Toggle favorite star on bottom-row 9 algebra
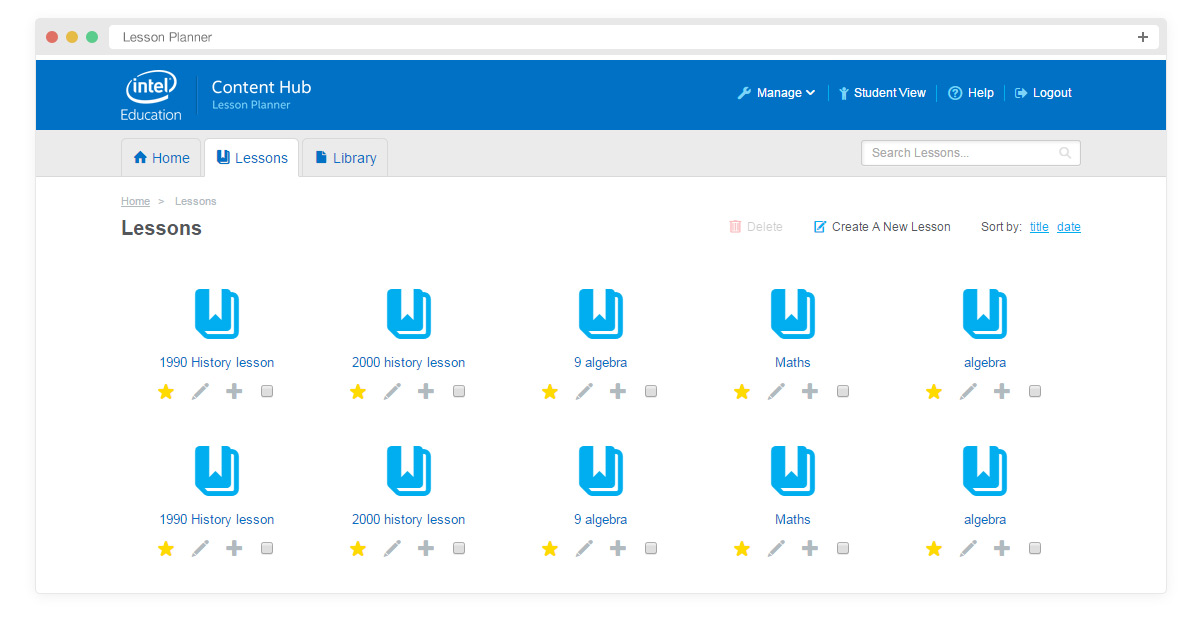This screenshot has height=627, width=1200. click(x=550, y=548)
